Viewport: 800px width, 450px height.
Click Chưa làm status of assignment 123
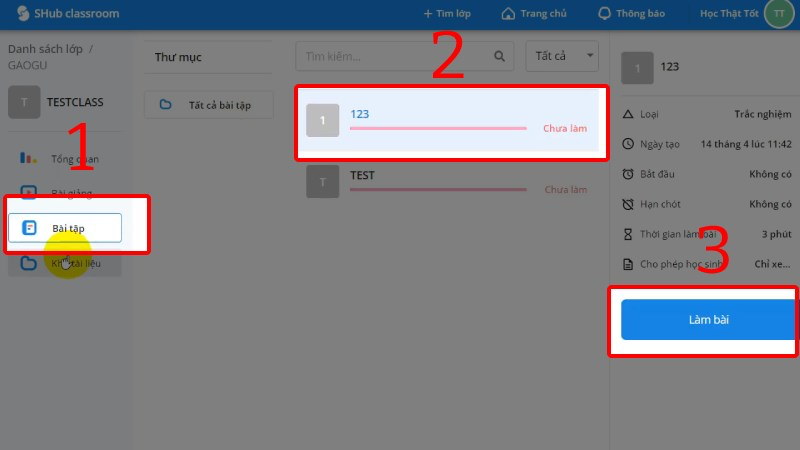pyautogui.click(x=565, y=129)
